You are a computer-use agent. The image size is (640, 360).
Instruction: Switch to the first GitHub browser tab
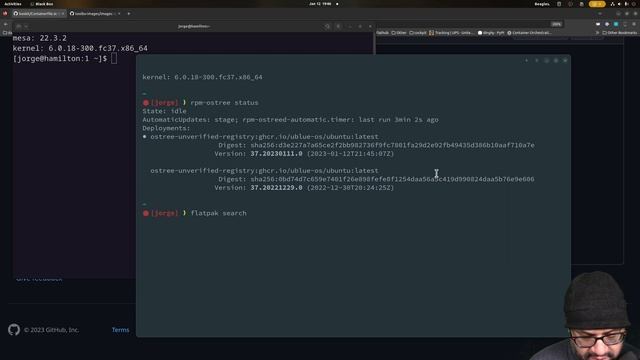[38, 13]
